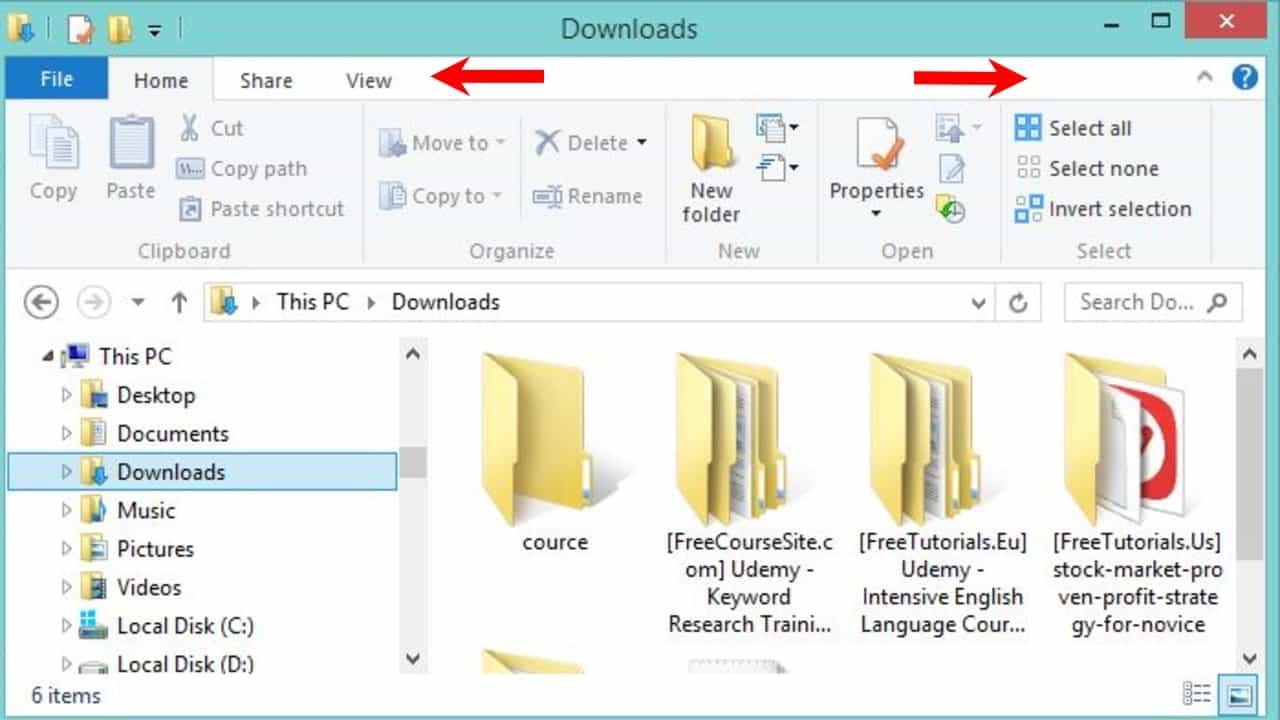Select the Home ribbon tab
1280x720 pixels.
click(x=161, y=81)
